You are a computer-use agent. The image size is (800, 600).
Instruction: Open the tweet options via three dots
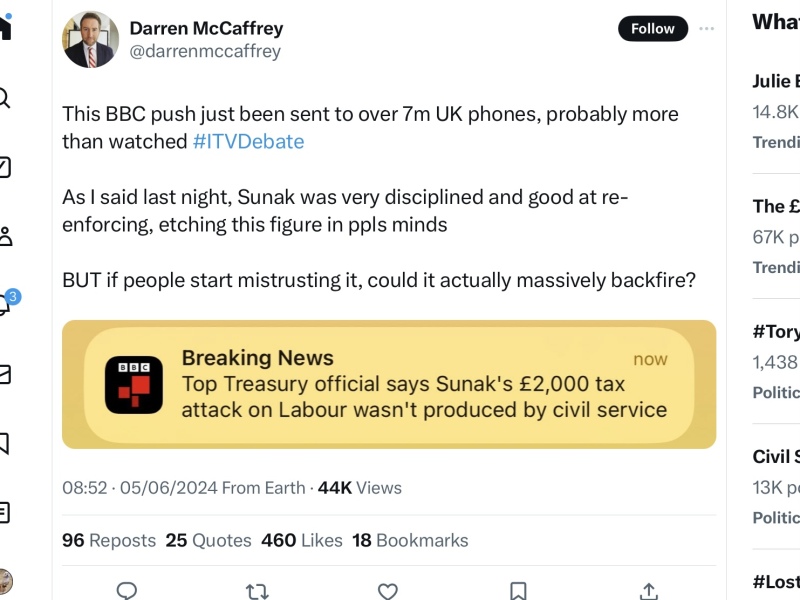(x=707, y=29)
